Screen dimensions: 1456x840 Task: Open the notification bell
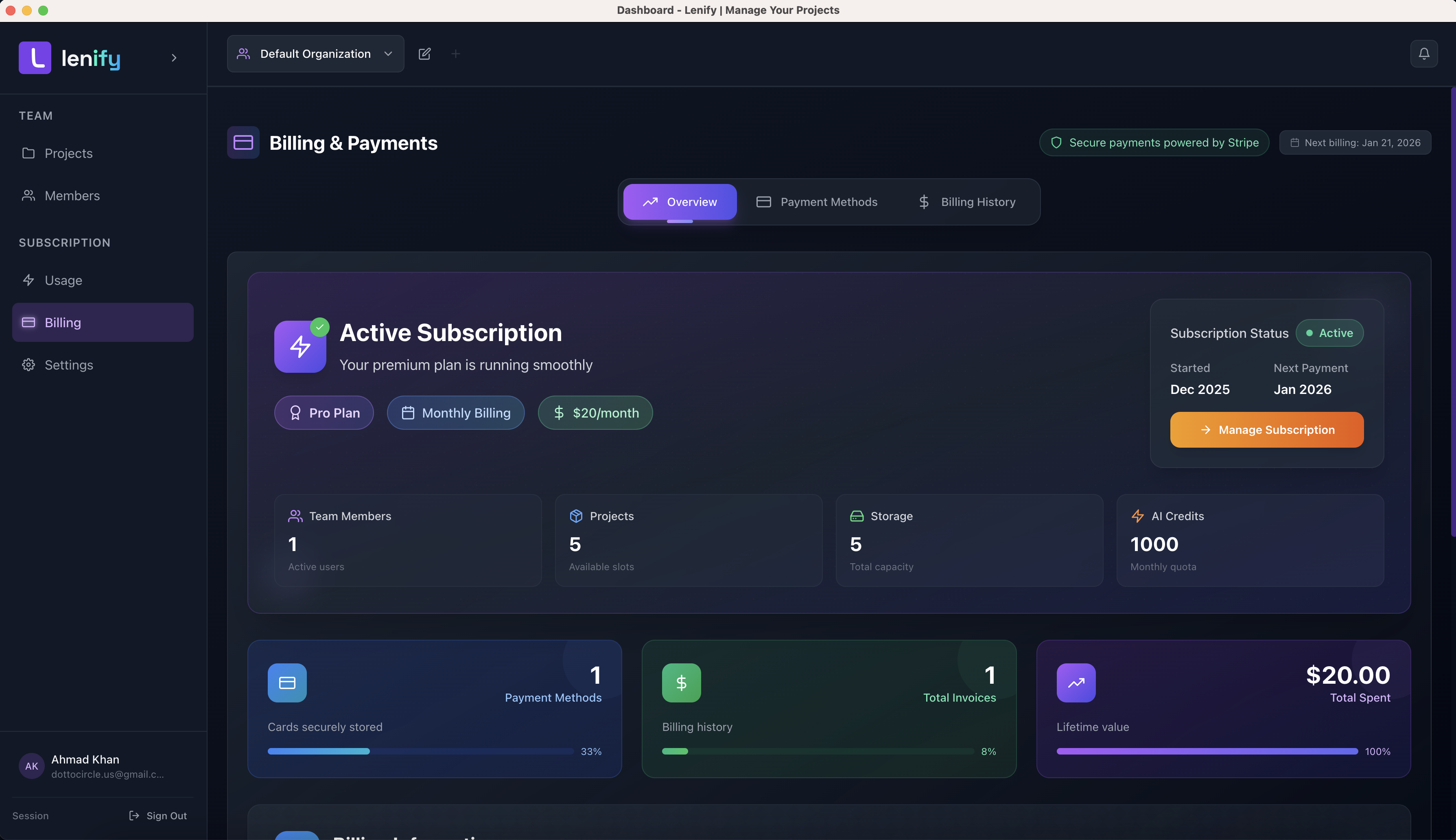coord(1424,53)
